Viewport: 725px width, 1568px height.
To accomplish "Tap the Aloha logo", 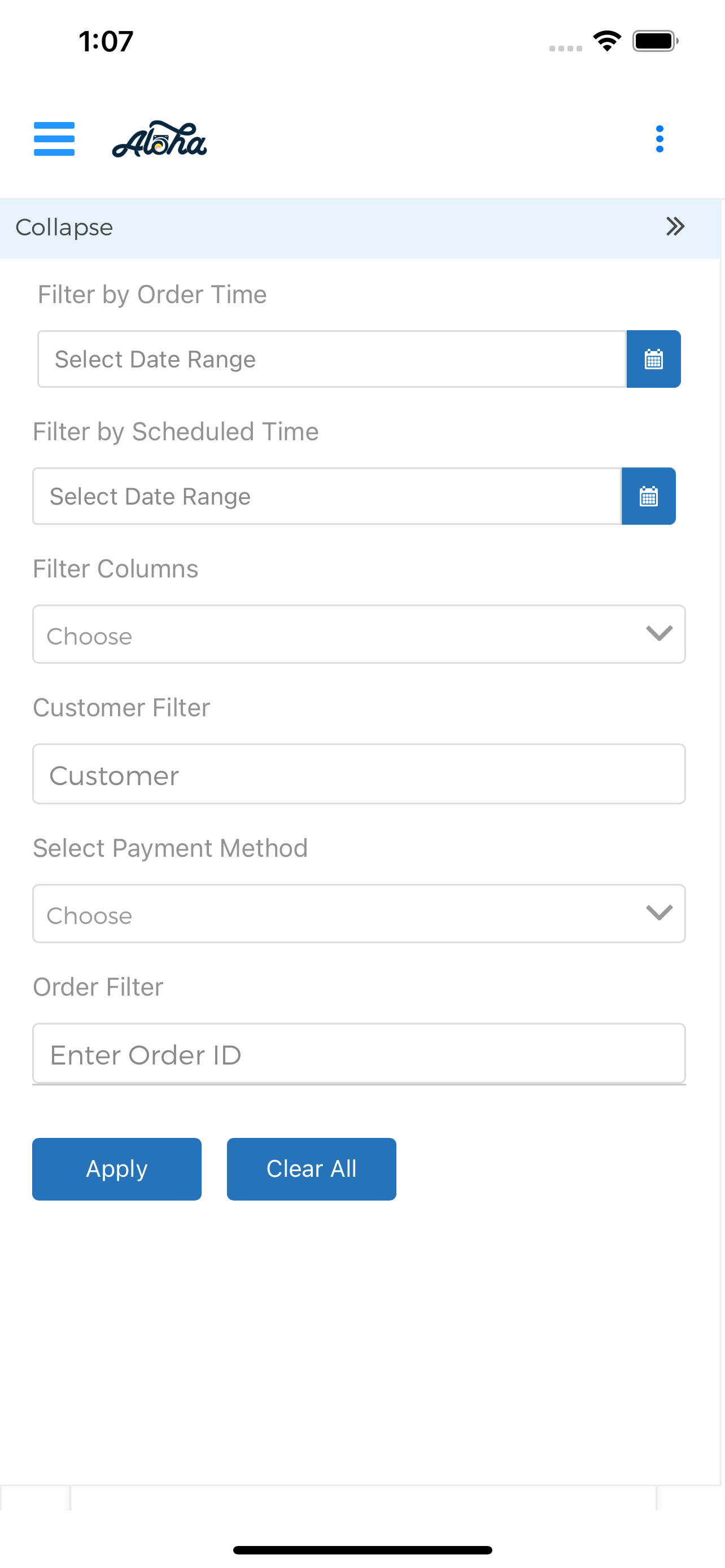I will [159, 139].
